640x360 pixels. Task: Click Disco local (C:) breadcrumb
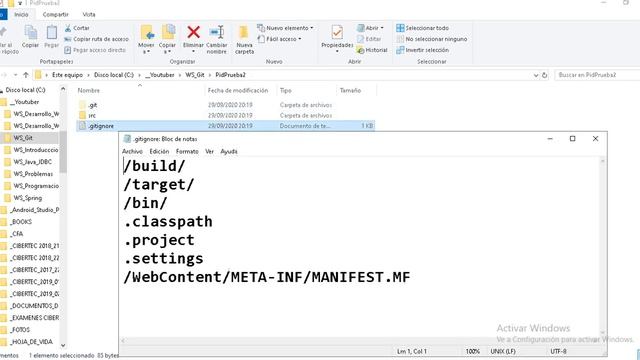113,75
